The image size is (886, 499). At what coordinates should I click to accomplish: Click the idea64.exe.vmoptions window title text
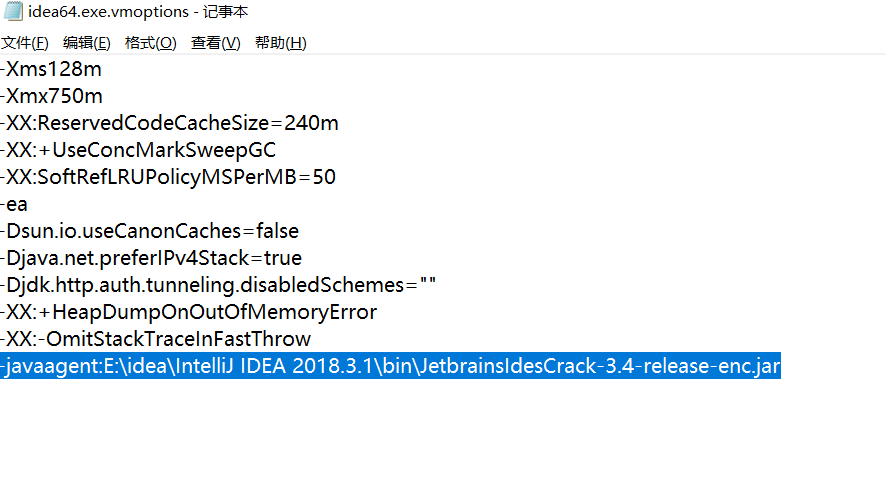coord(140,12)
